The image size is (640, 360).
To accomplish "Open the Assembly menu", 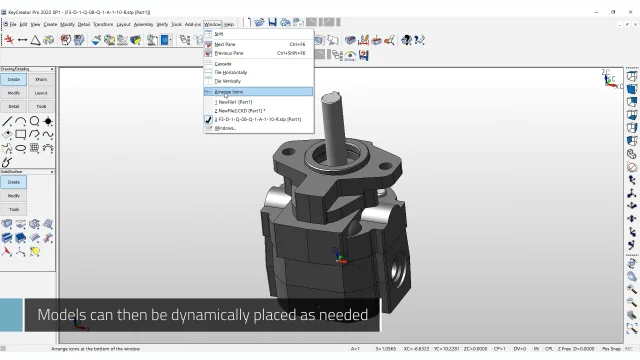I will coord(143,24).
